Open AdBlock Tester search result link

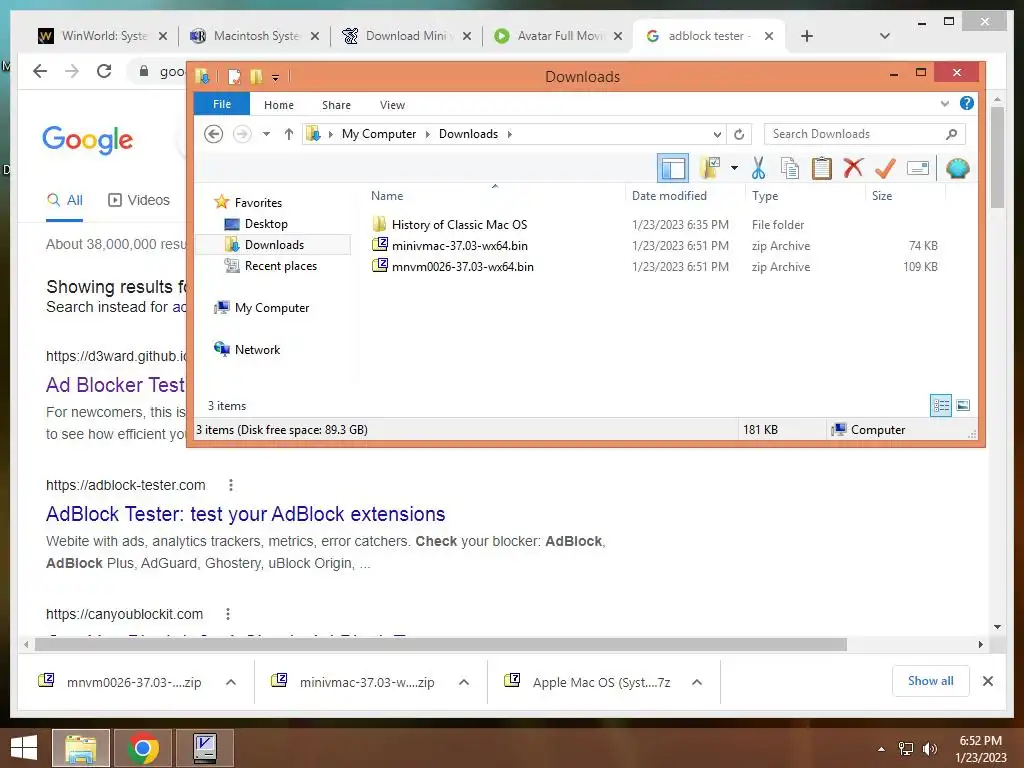(x=246, y=514)
